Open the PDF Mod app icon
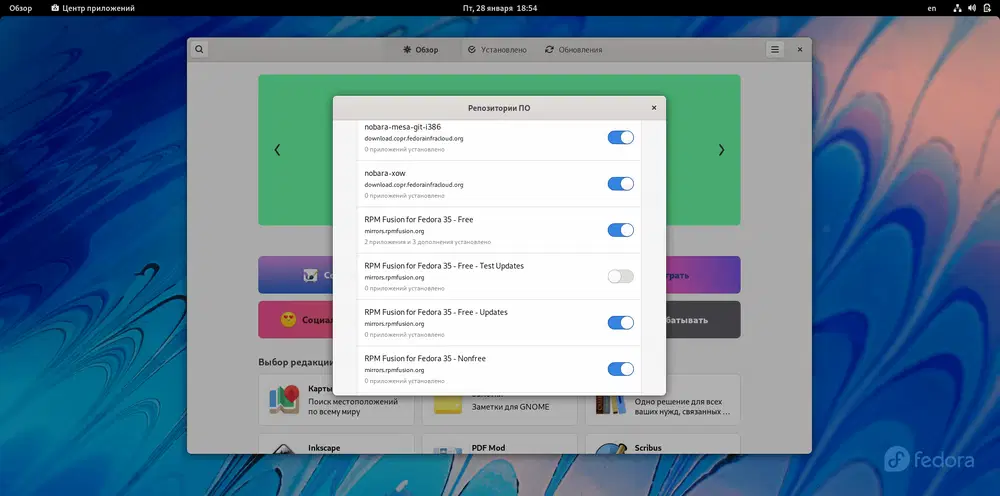The image size is (1000, 496). (448, 449)
